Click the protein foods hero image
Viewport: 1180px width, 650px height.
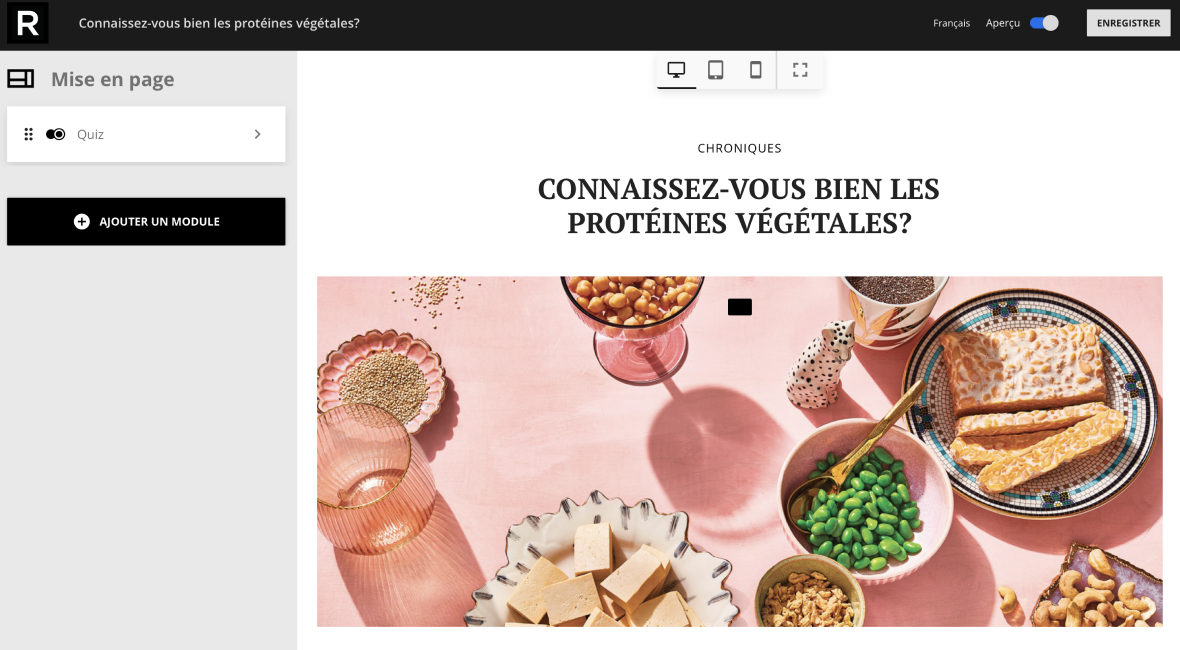tap(739, 451)
